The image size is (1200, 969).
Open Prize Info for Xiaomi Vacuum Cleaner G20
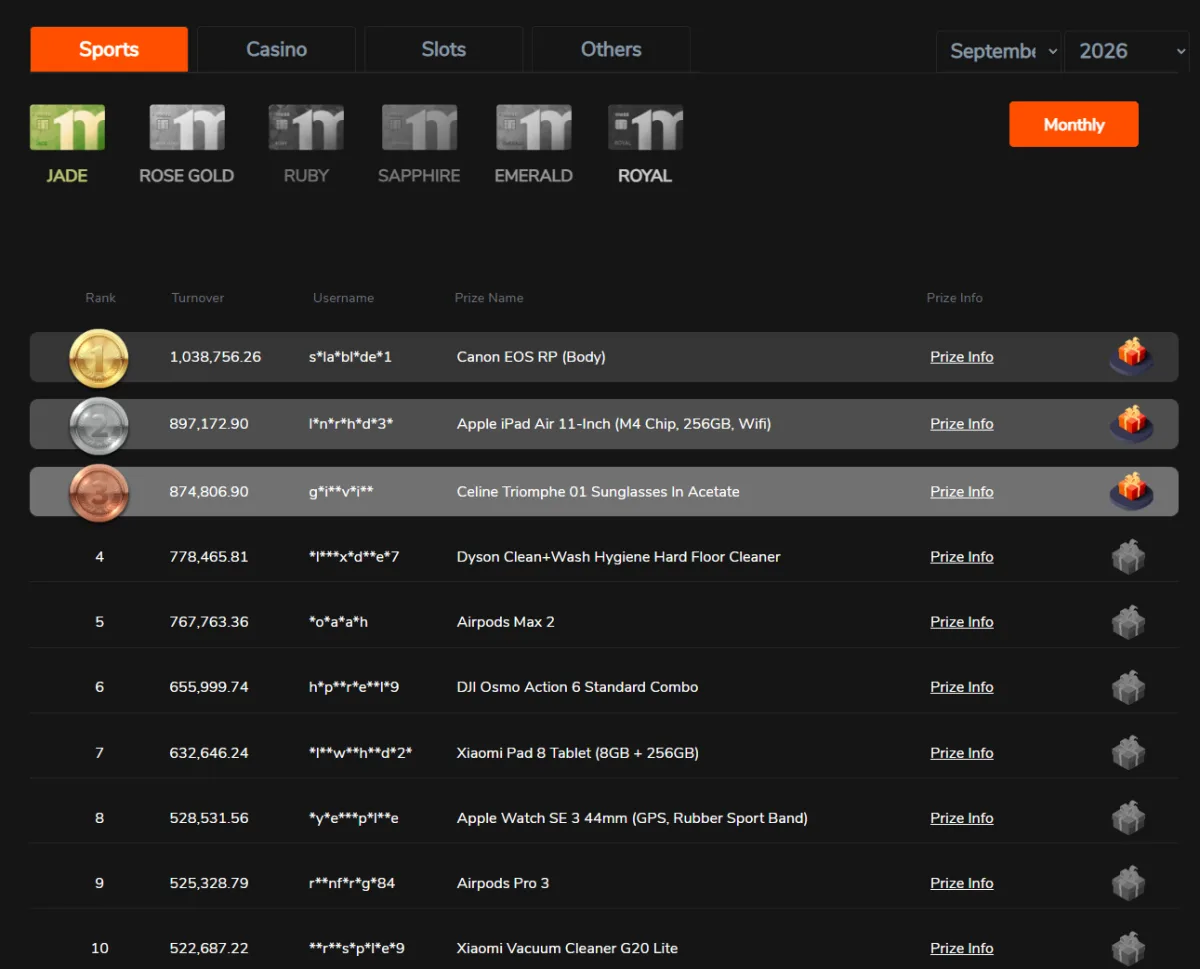coord(962,948)
